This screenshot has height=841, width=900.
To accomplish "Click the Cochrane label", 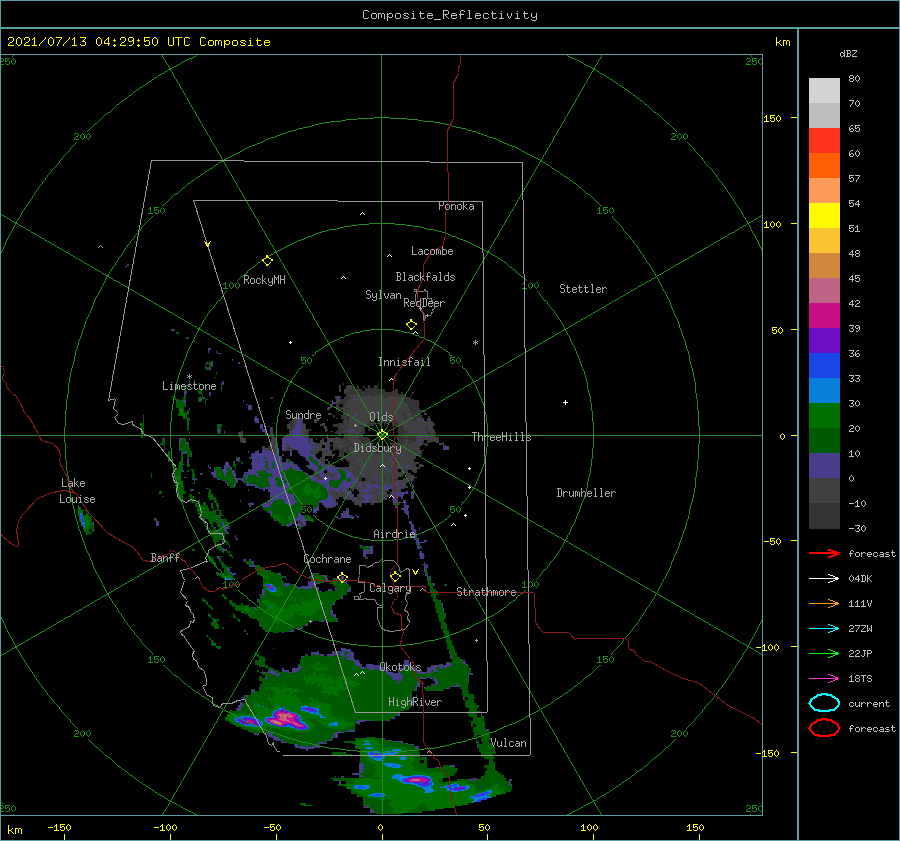I will (x=327, y=559).
